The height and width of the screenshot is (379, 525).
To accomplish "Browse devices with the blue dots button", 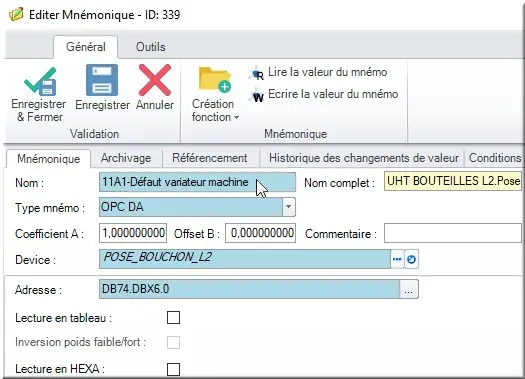I will (397, 259).
